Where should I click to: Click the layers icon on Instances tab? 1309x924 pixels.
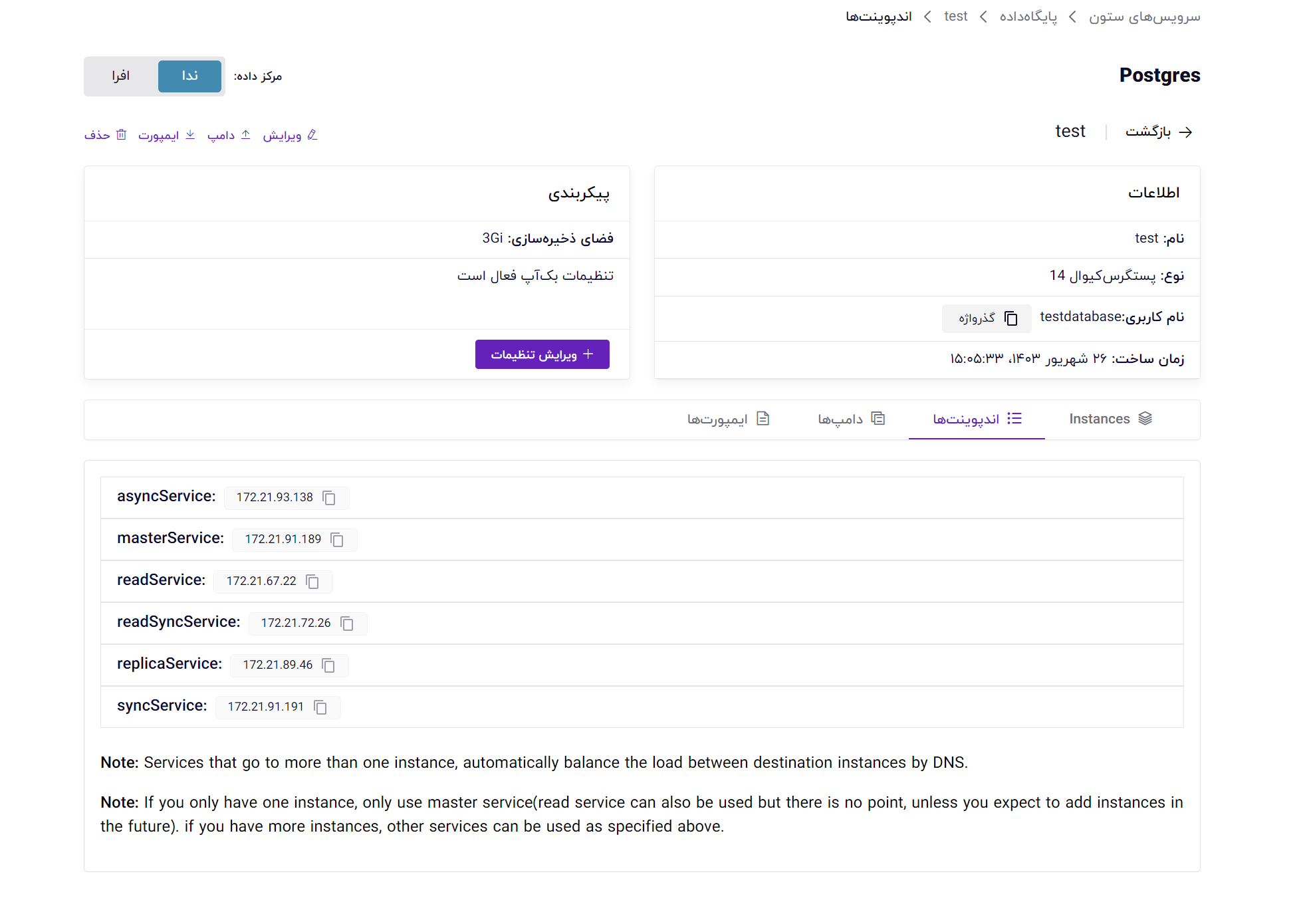coord(1145,419)
